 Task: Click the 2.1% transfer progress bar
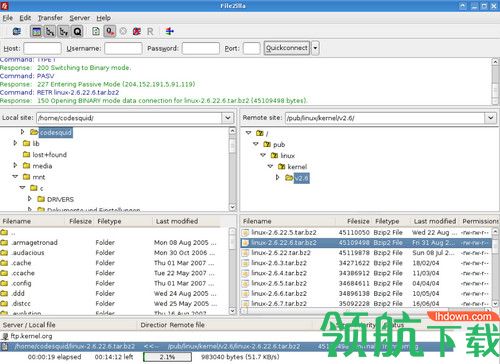tap(167, 357)
